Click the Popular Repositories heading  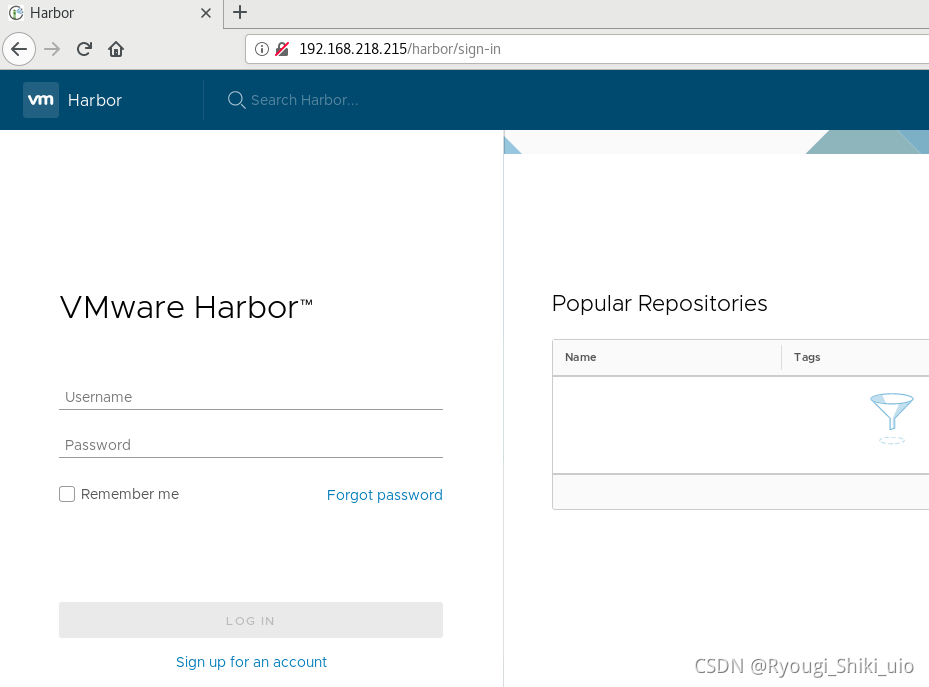[x=659, y=303]
